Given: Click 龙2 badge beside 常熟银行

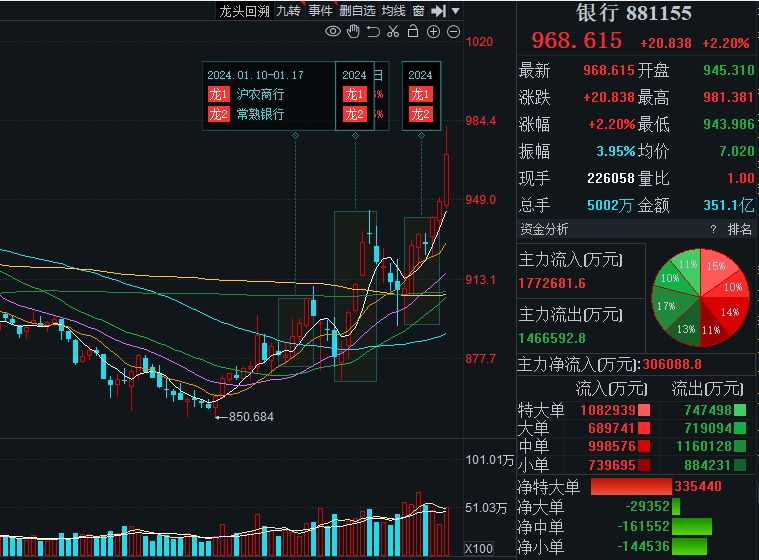Looking at the screenshot, I should 218,114.
